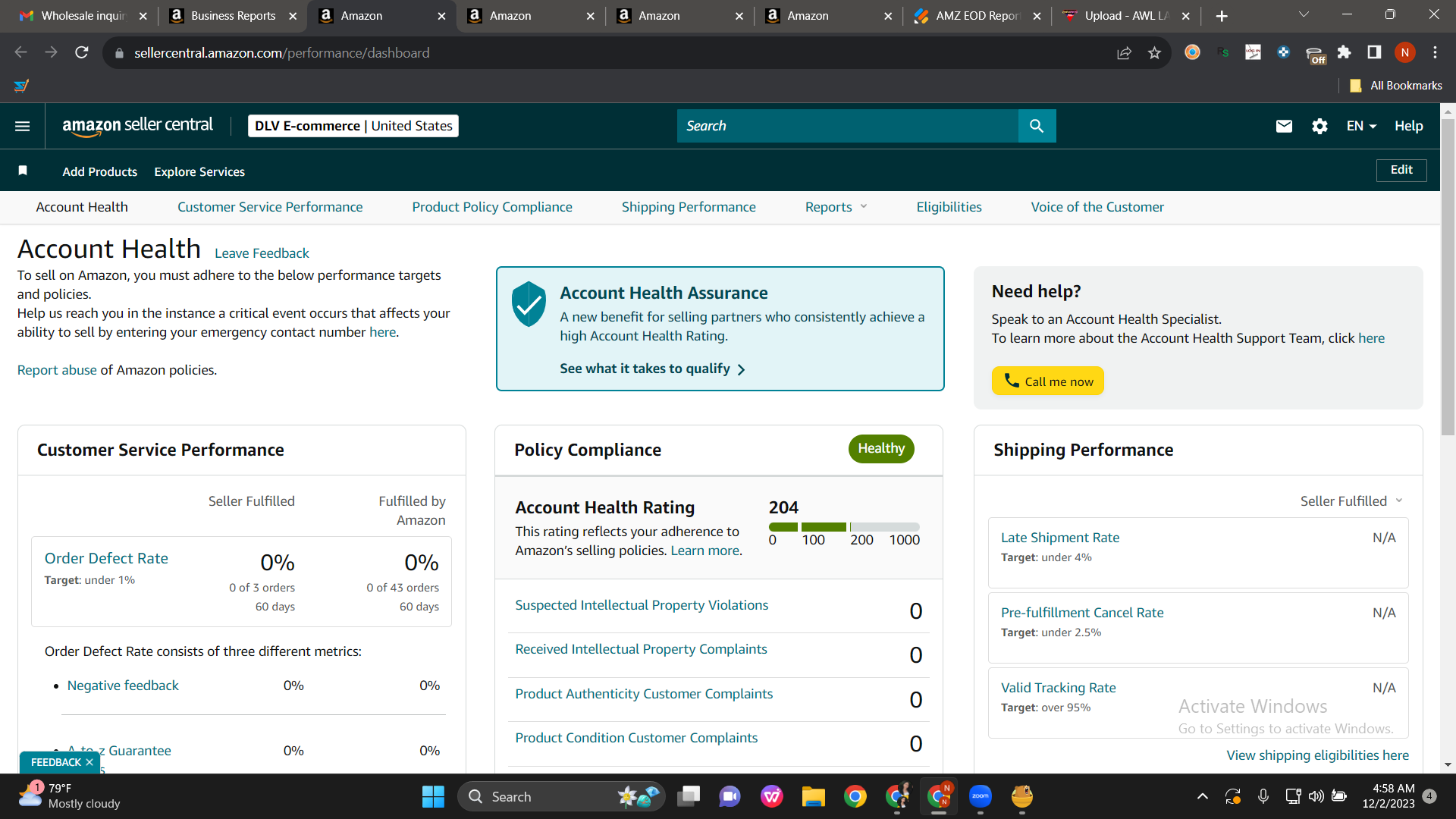Open a new browser tab
Image resolution: width=1456 pixels, height=819 pixels.
(1222, 16)
